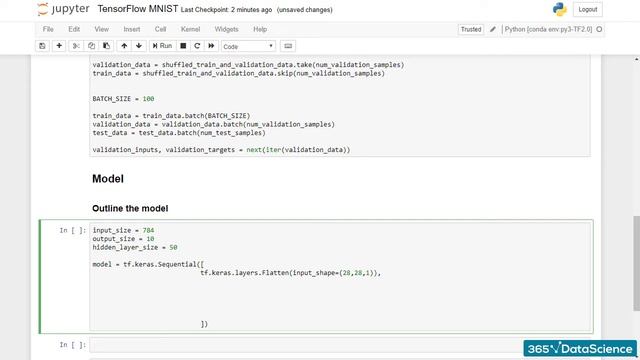The height and width of the screenshot is (360, 640).
Task: Open the View menu
Action: pos(102,29)
